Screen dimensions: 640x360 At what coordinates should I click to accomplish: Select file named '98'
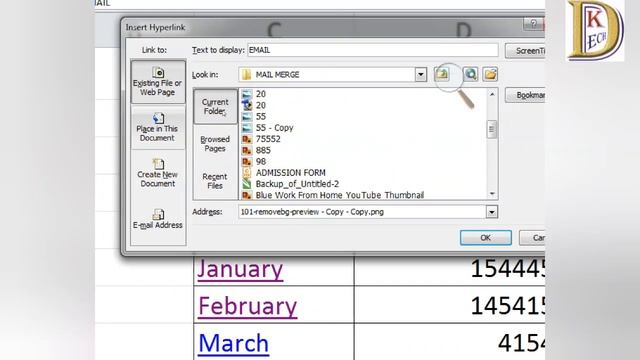coord(261,162)
